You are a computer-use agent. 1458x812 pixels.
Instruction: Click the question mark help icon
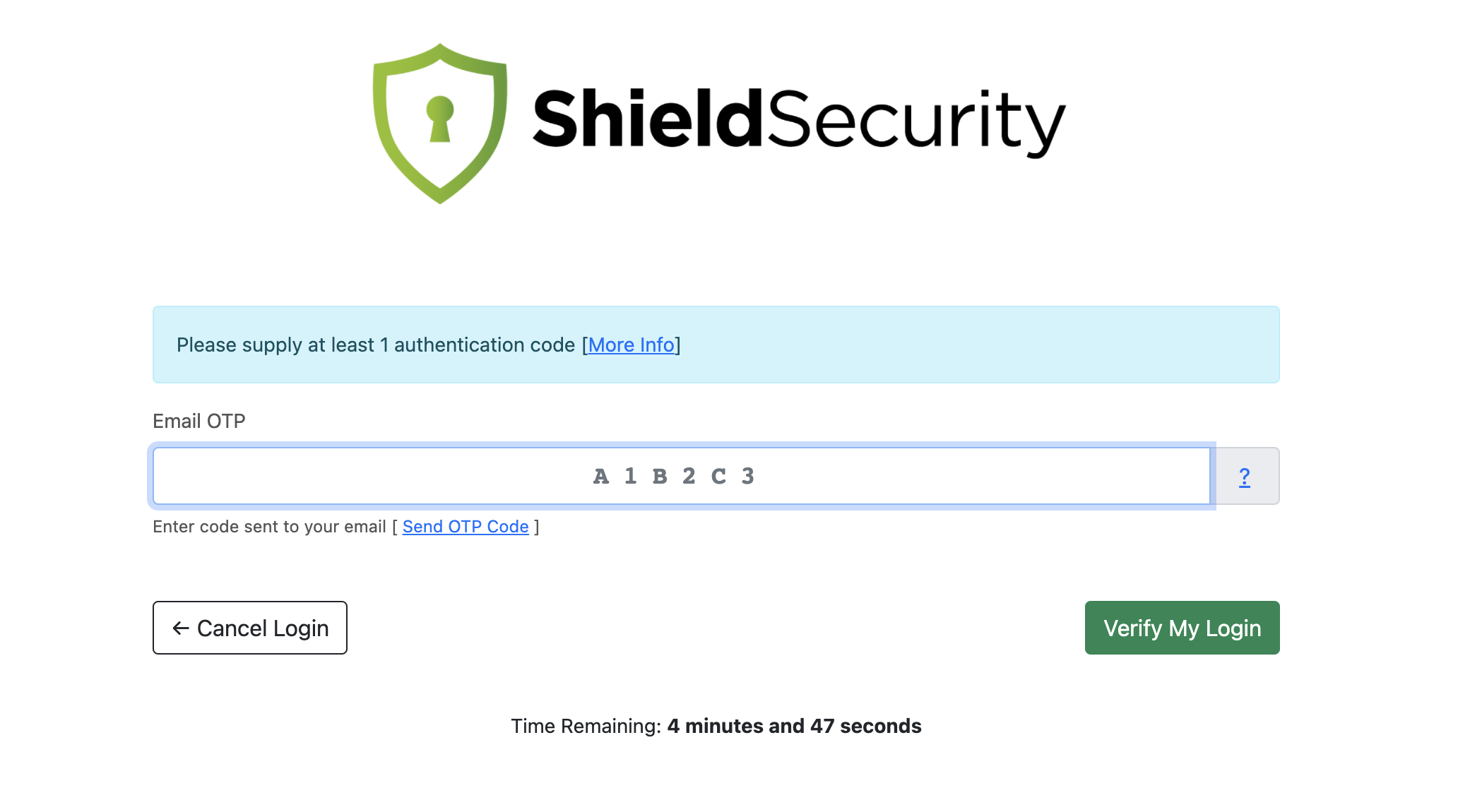click(x=1244, y=477)
